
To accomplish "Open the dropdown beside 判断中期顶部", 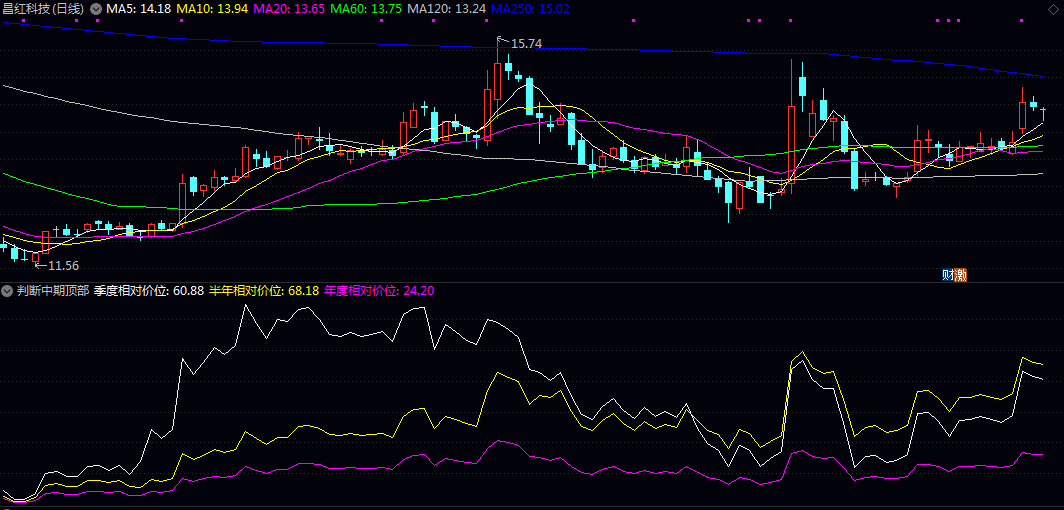I will click(7, 292).
